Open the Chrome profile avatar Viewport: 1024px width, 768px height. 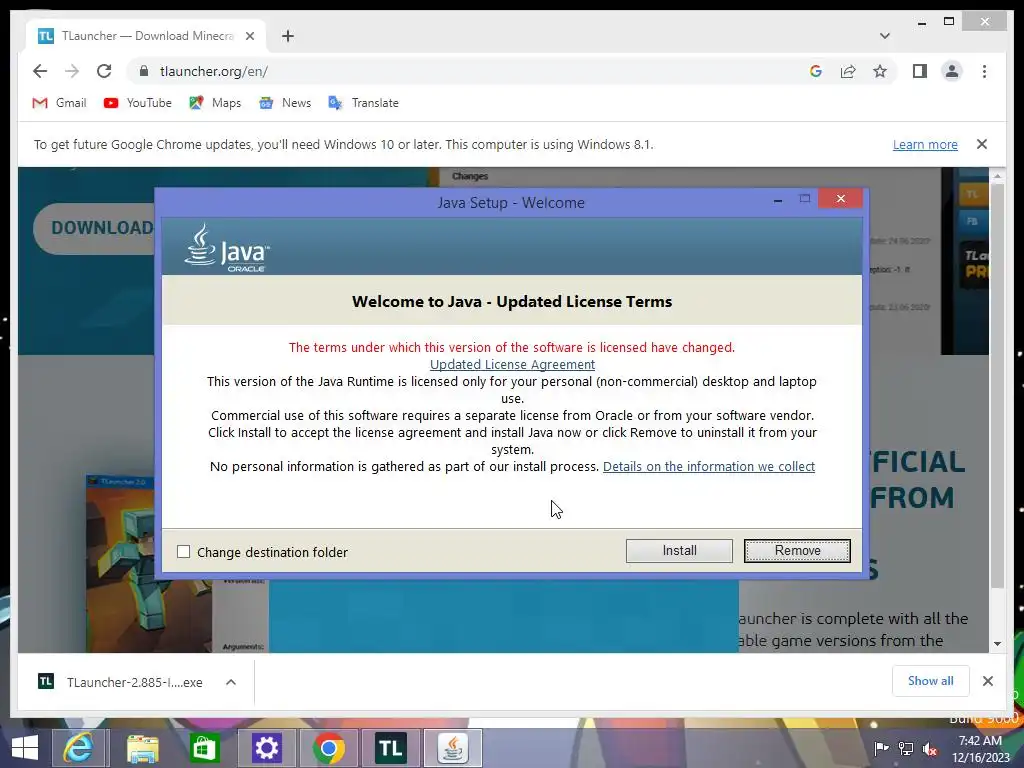click(952, 71)
